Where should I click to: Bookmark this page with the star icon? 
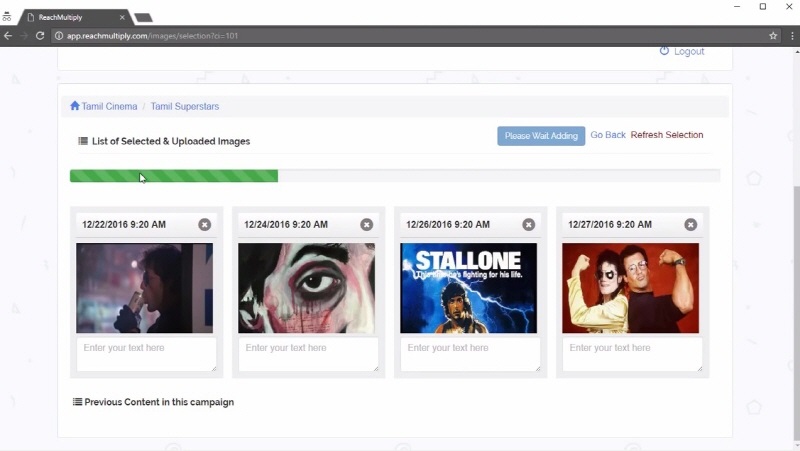(x=773, y=36)
